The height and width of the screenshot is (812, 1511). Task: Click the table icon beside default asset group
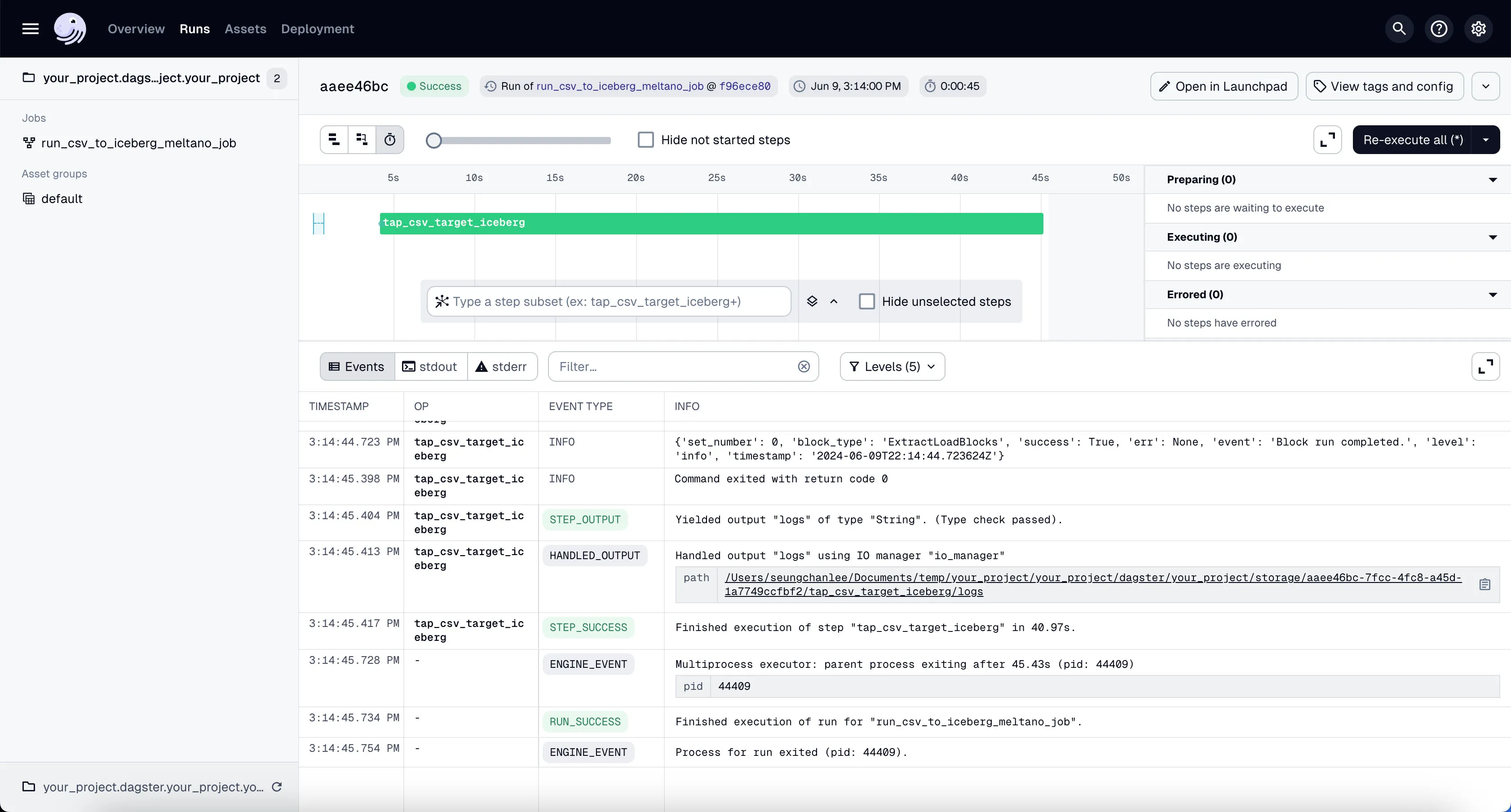[x=29, y=199]
